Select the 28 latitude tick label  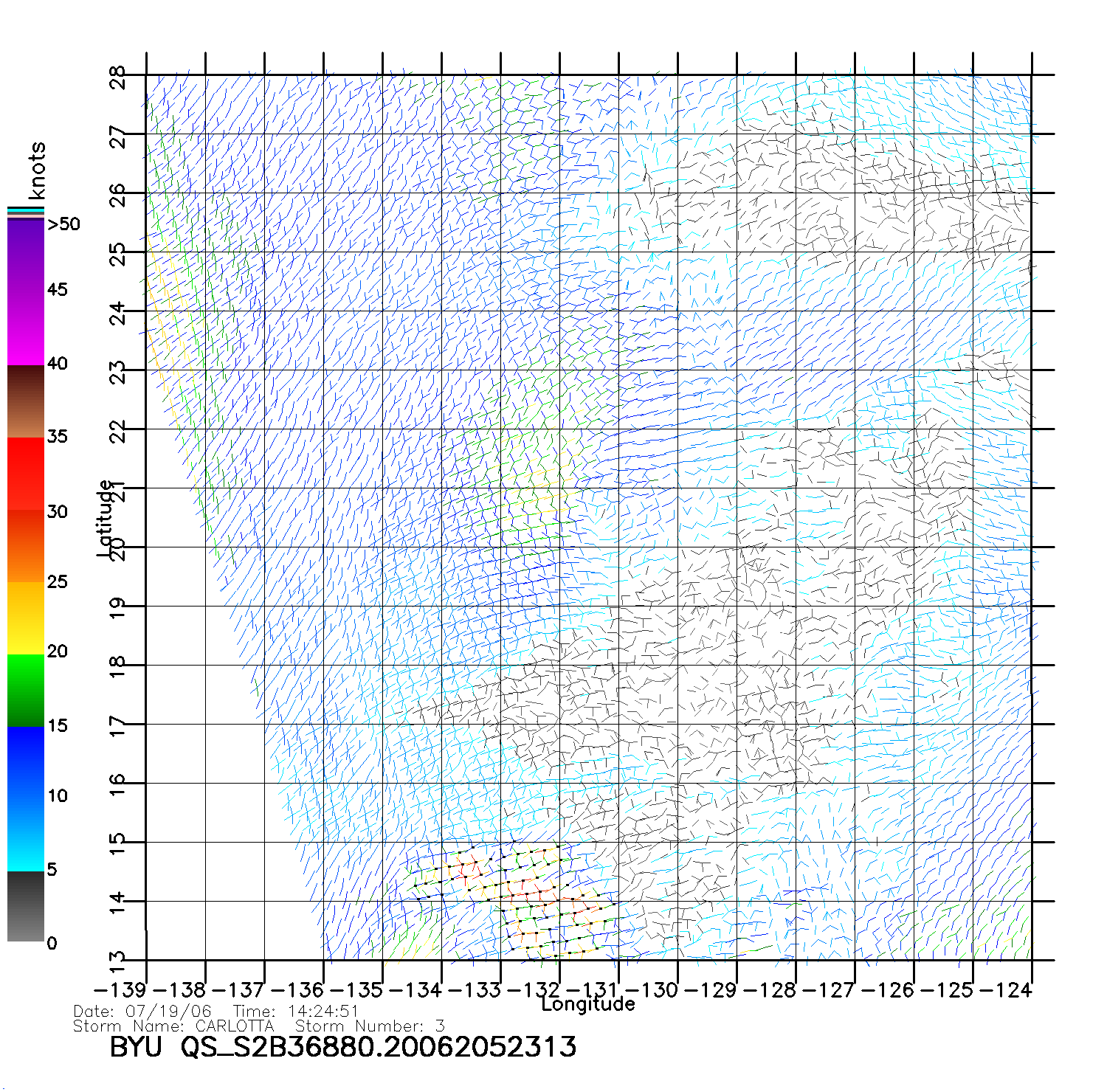pyautogui.click(x=117, y=77)
